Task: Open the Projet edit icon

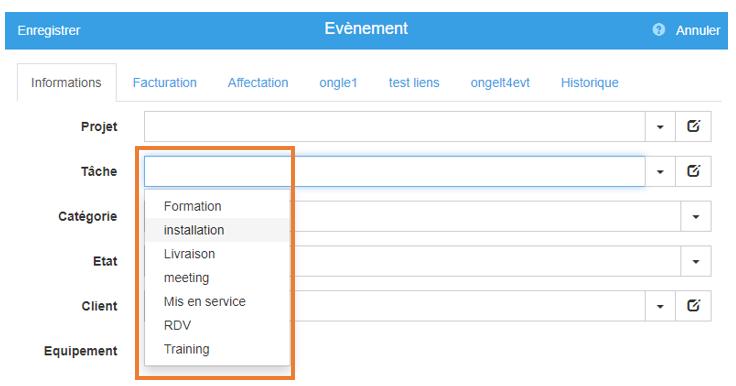Action: [693, 126]
